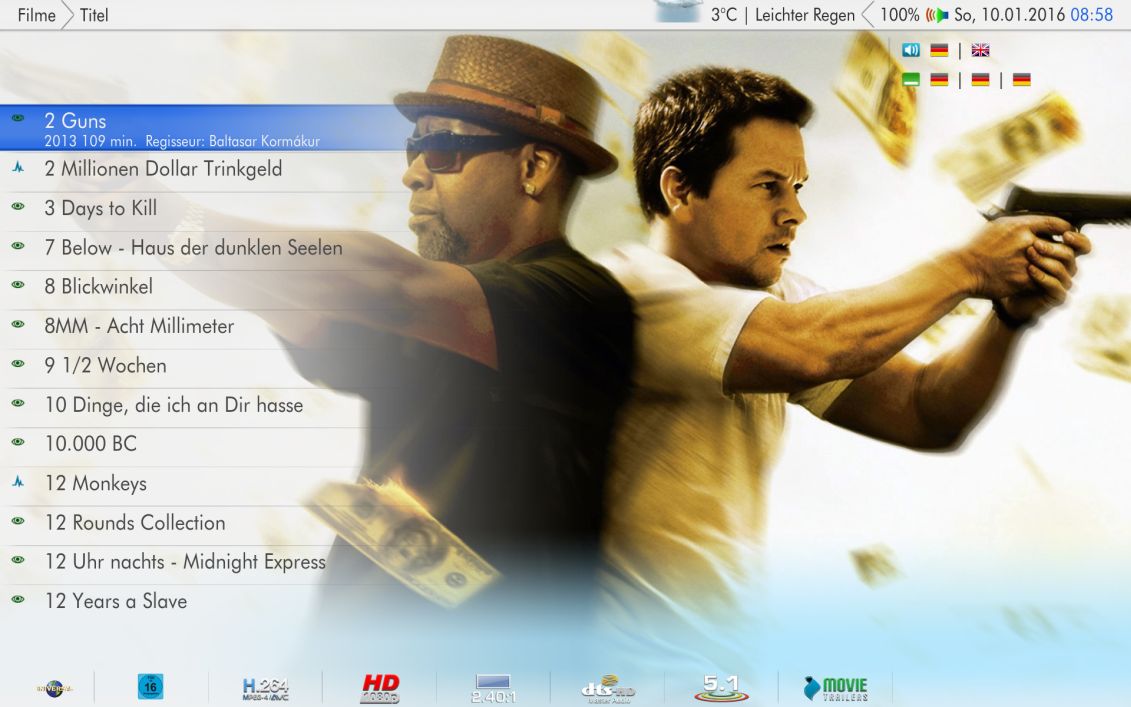Click the FSK 16 age rating badge
This screenshot has width=1131, height=707.
coord(150,686)
